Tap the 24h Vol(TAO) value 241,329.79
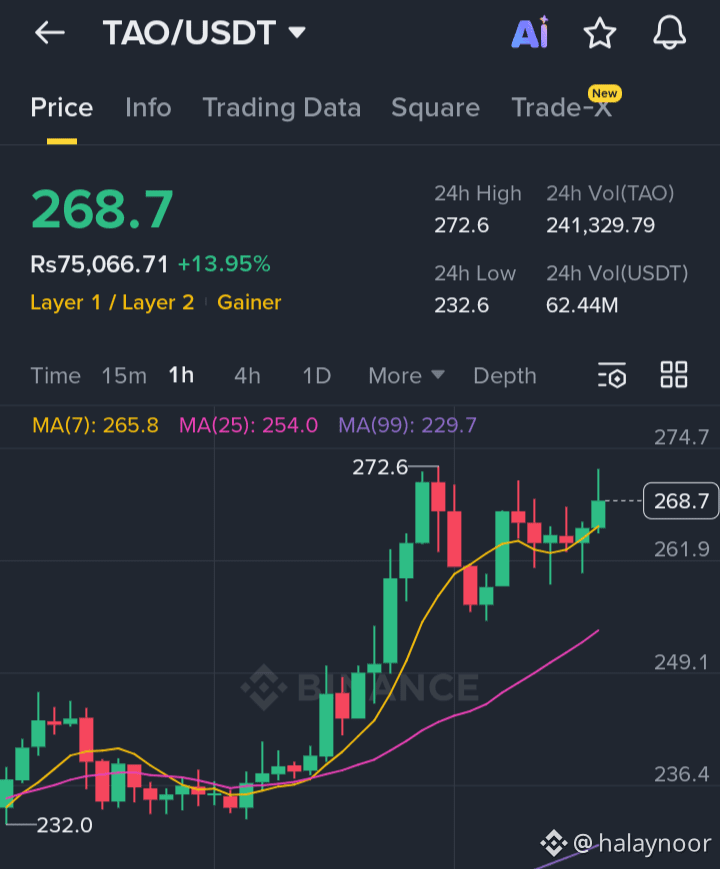The width and height of the screenshot is (720, 869). click(600, 226)
